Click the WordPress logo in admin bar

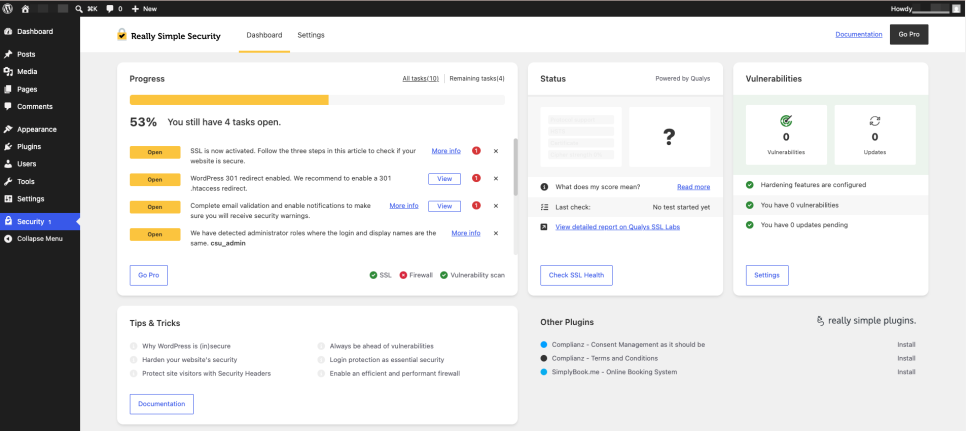pos(8,9)
